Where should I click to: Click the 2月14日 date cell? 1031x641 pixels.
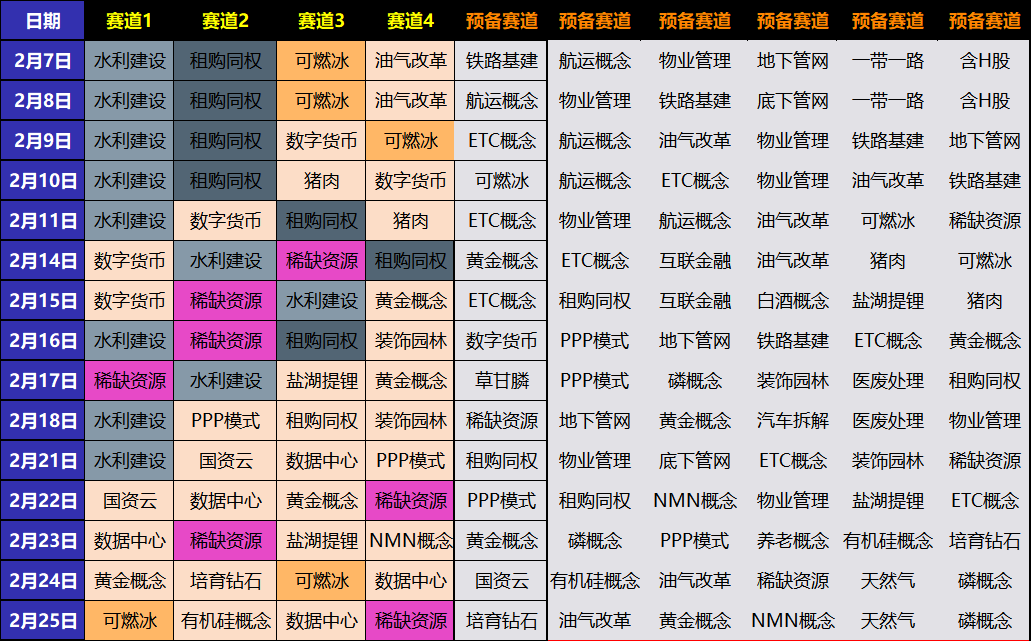(43, 261)
